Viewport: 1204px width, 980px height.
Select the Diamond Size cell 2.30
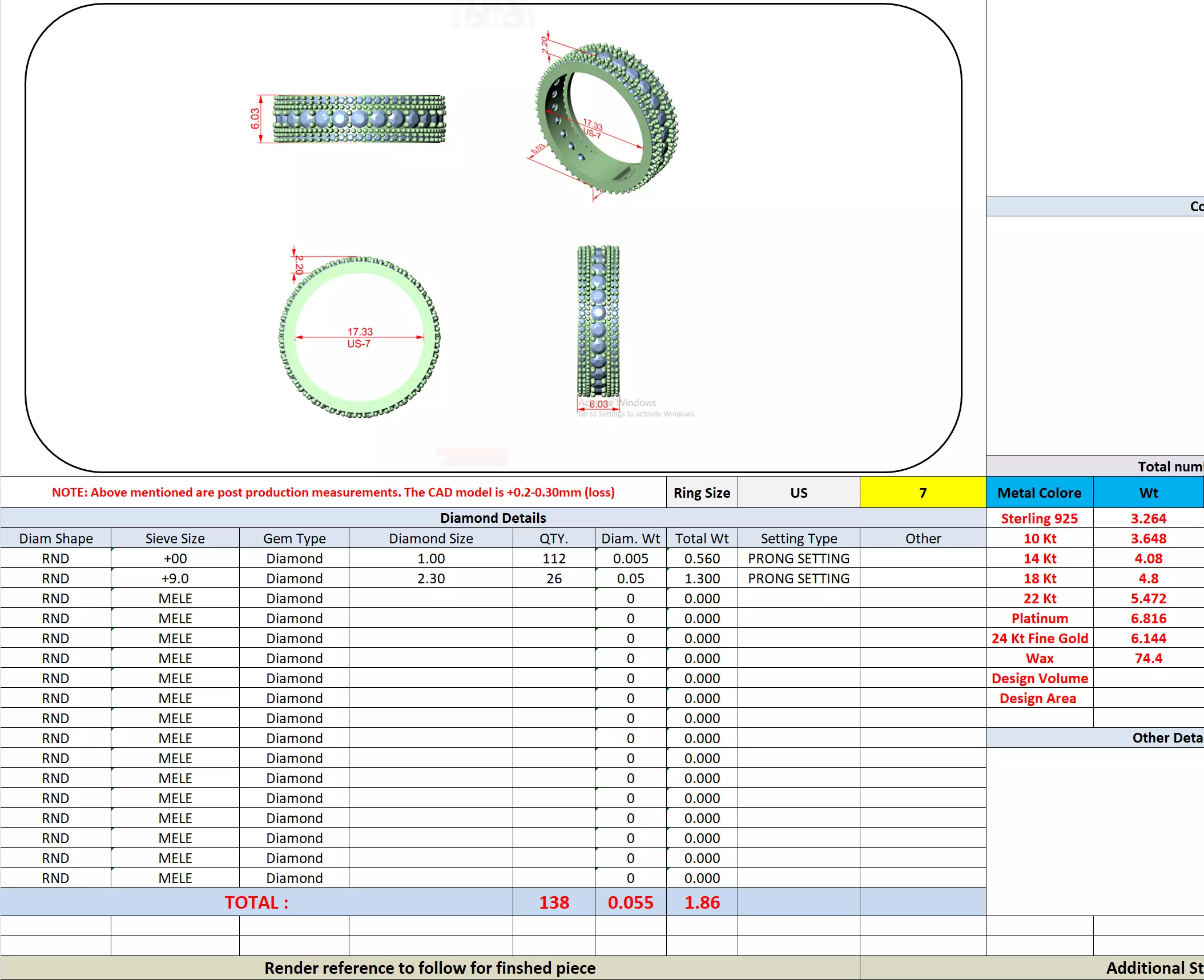click(430, 578)
